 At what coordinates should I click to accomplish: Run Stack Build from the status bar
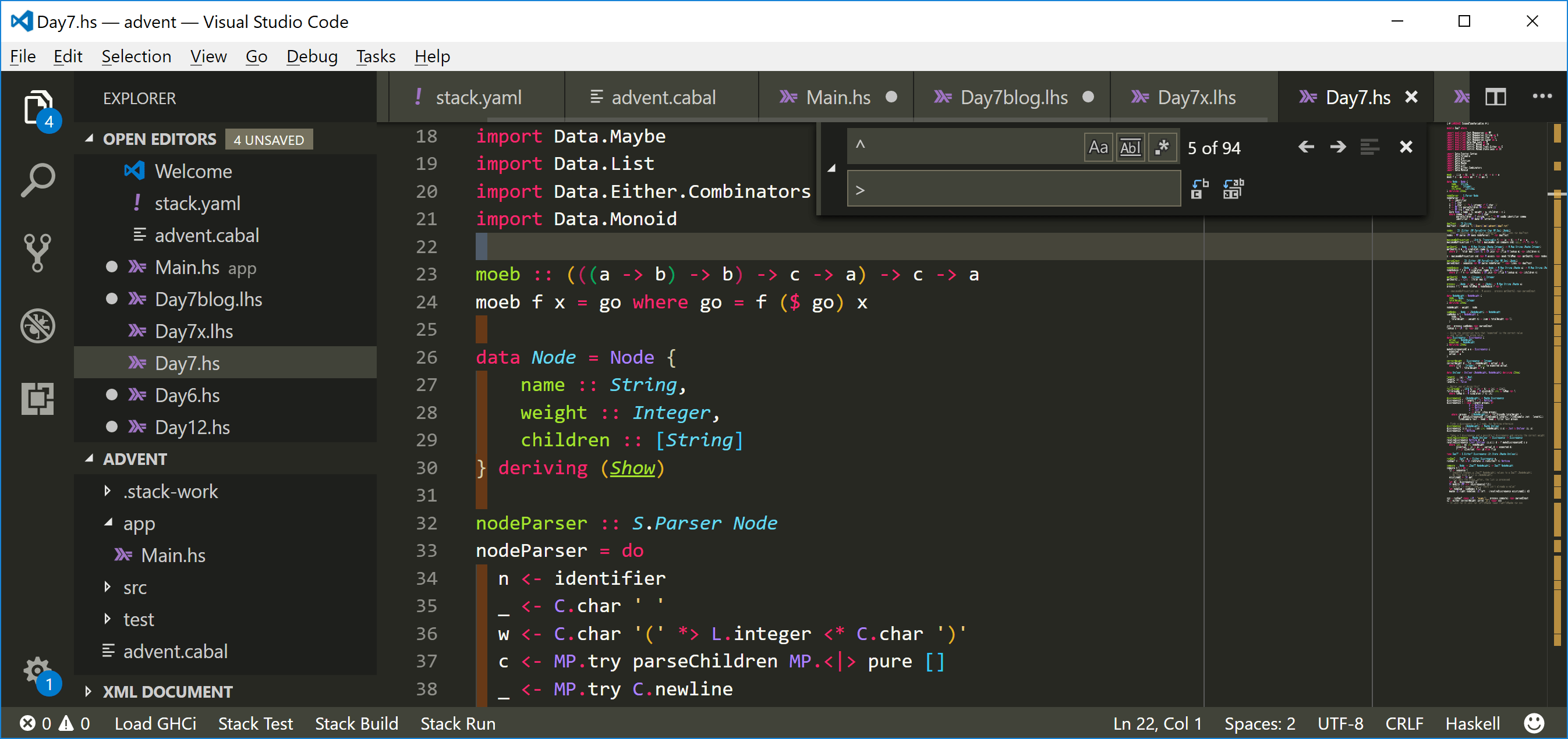(357, 723)
